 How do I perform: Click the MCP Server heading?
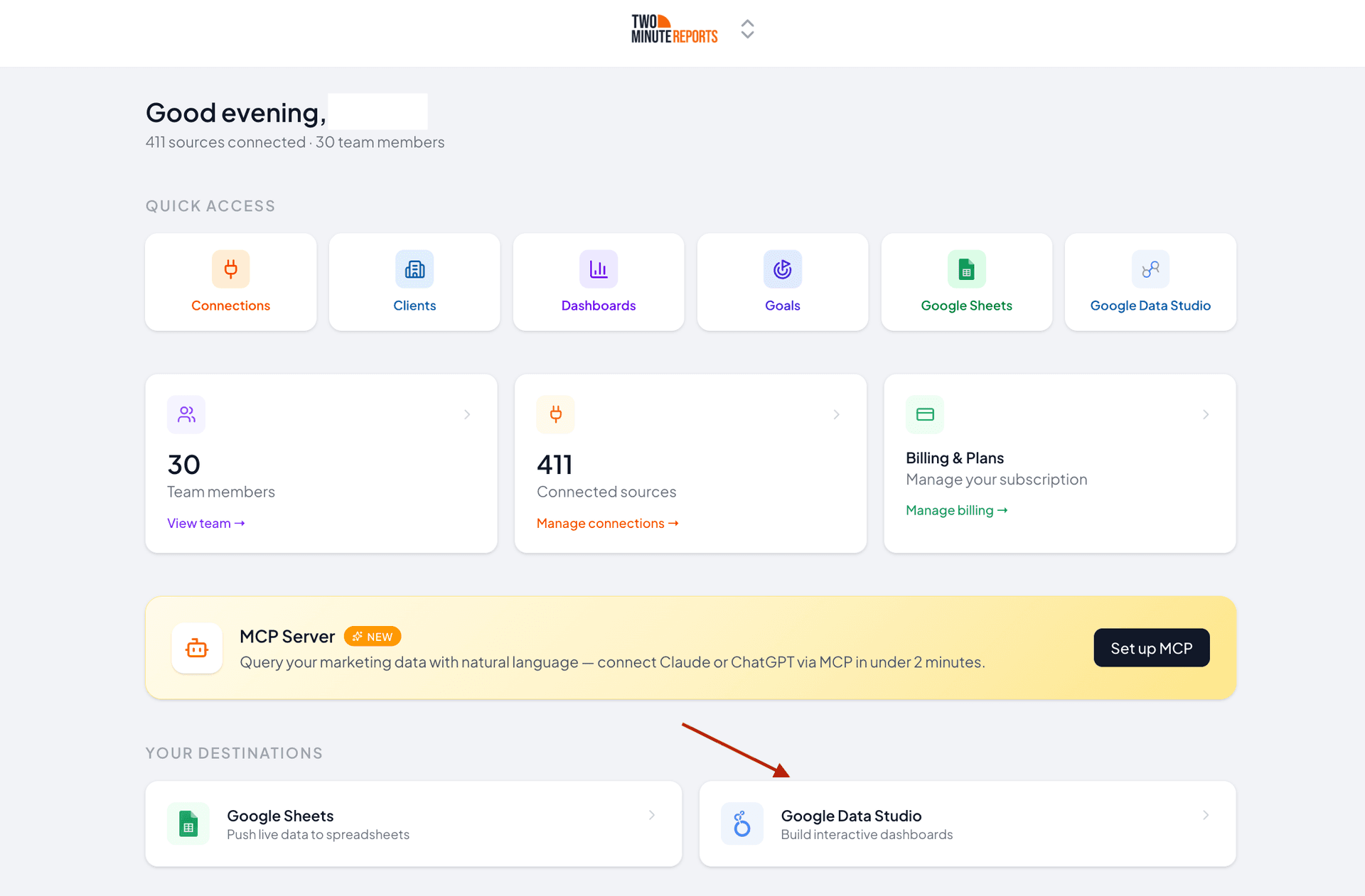point(287,636)
